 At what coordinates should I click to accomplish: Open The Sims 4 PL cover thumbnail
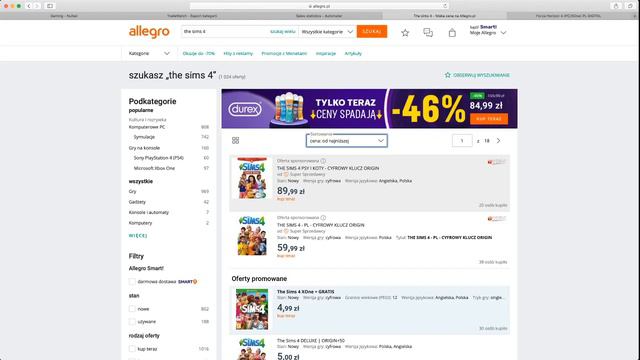[x=252, y=236]
